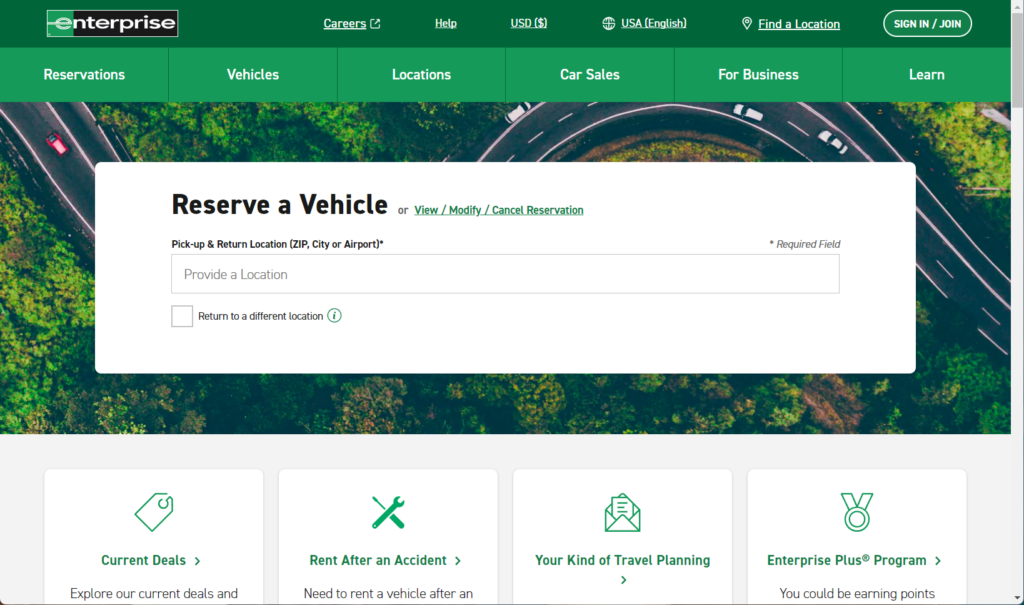
Task: Click the map pin icon beside Find a Location
Action: tap(747, 24)
